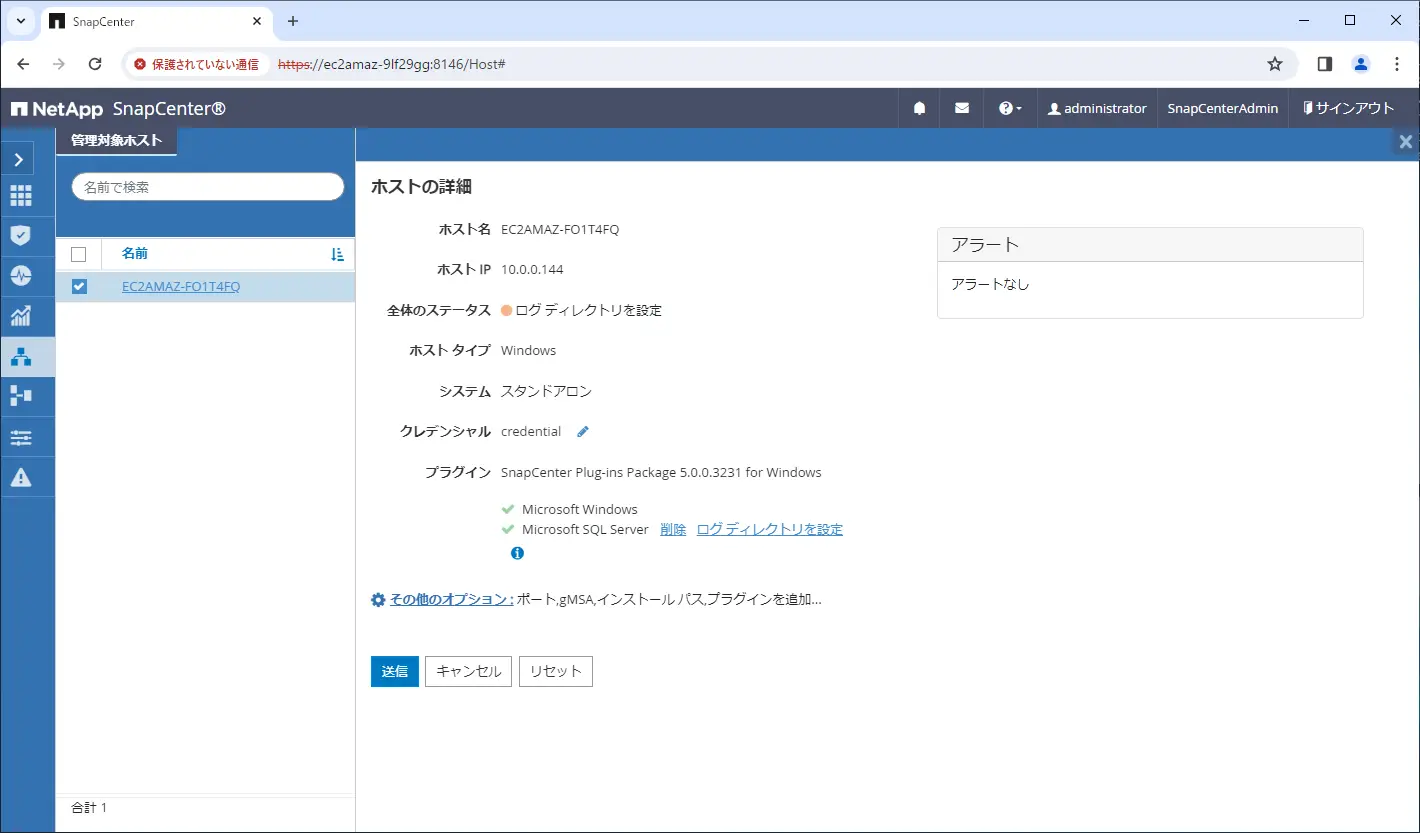This screenshot has height=833, width=1420.
Task: Uncheck the EC2AMAZ-FO1T4FQ host checkbox
Action: (x=79, y=287)
